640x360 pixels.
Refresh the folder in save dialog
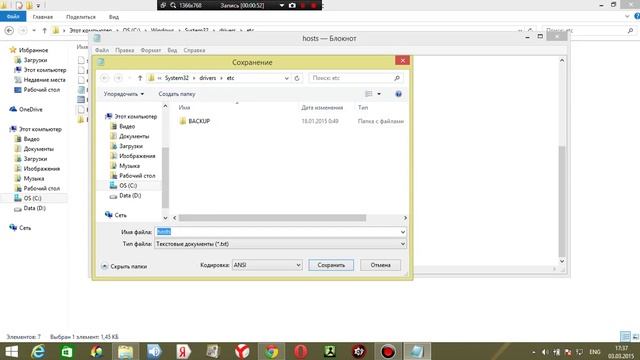297,78
